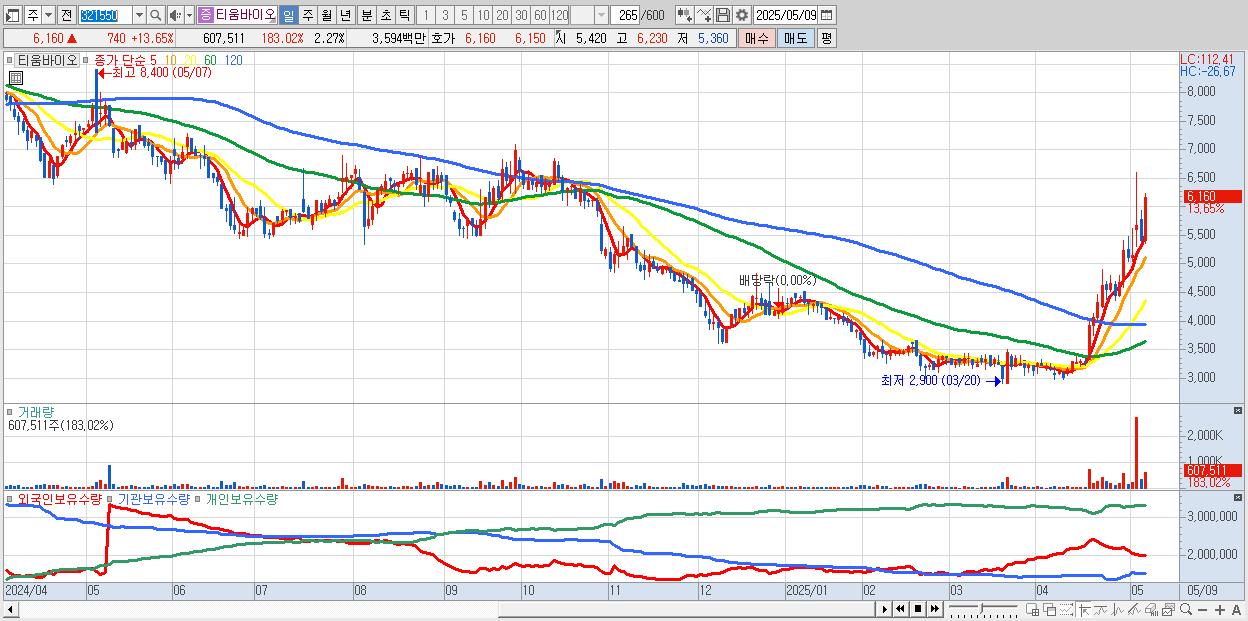Click the bottom magnifier zoom icon

click(1186, 609)
